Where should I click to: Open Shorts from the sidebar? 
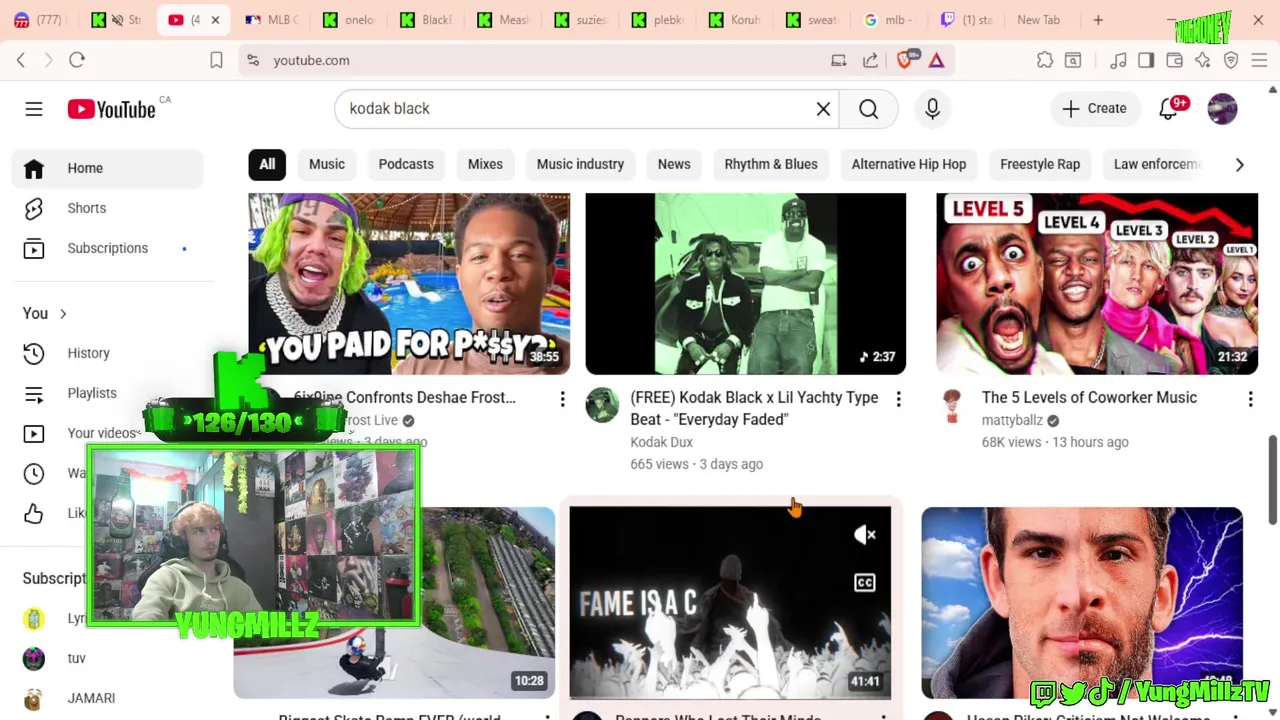(108, 208)
